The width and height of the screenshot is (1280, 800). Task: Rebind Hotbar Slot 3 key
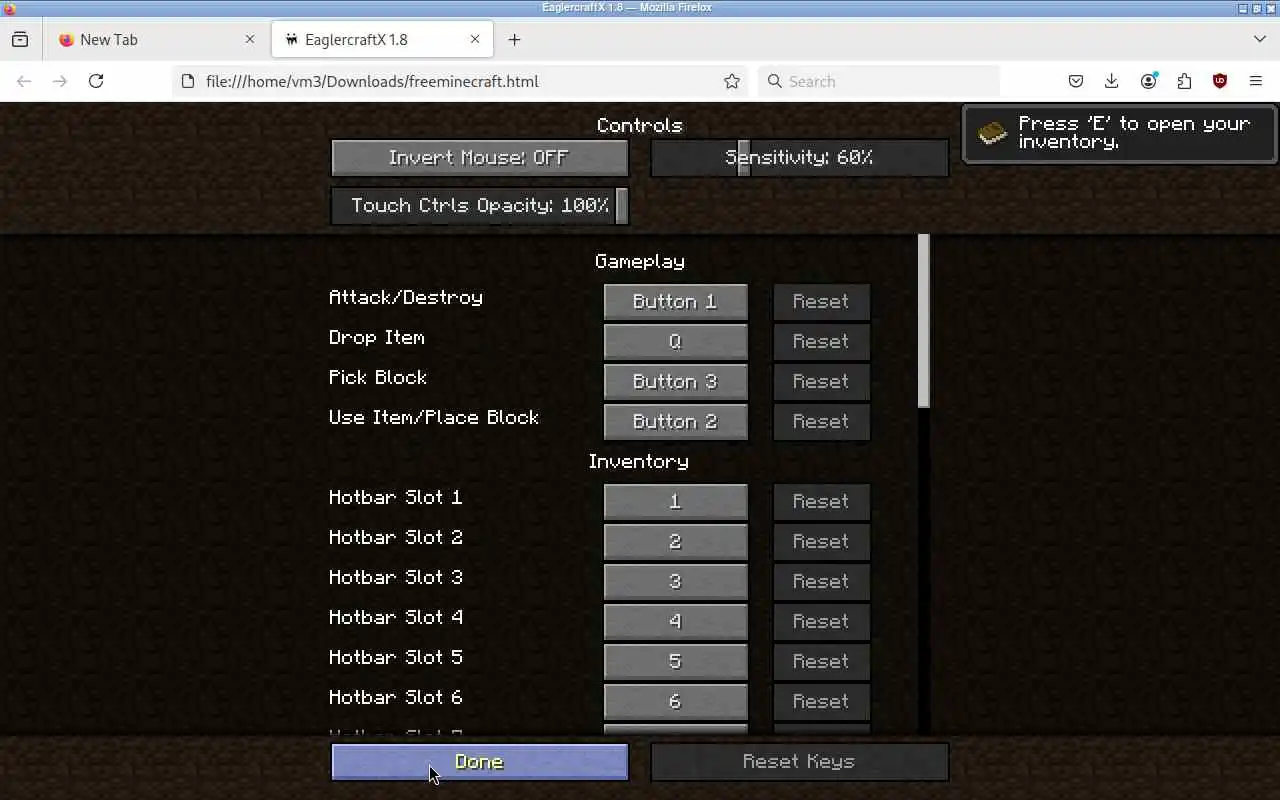(676, 581)
